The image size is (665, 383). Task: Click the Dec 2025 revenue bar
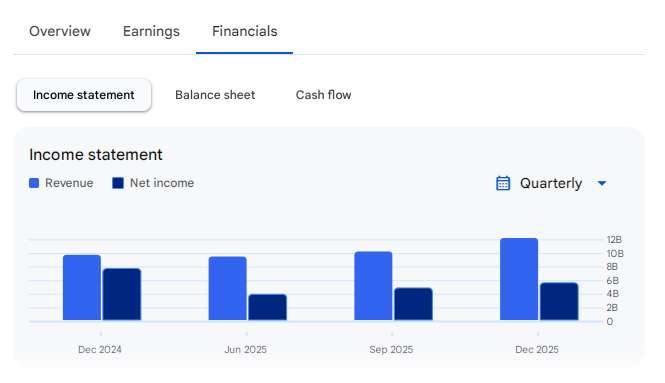(x=519, y=279)
